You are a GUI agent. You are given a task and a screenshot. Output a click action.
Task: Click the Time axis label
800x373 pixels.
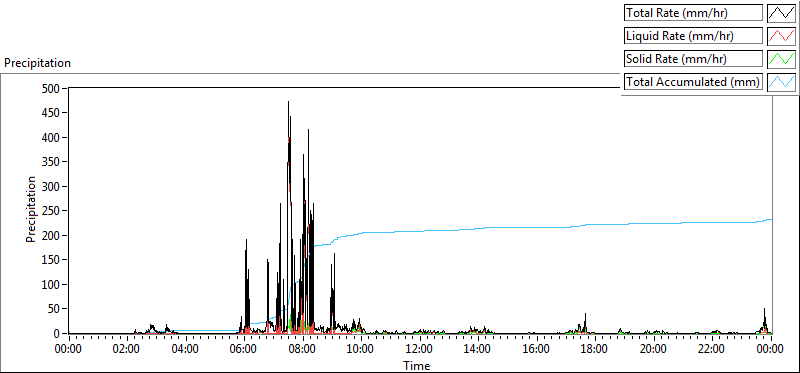[417, 365]
